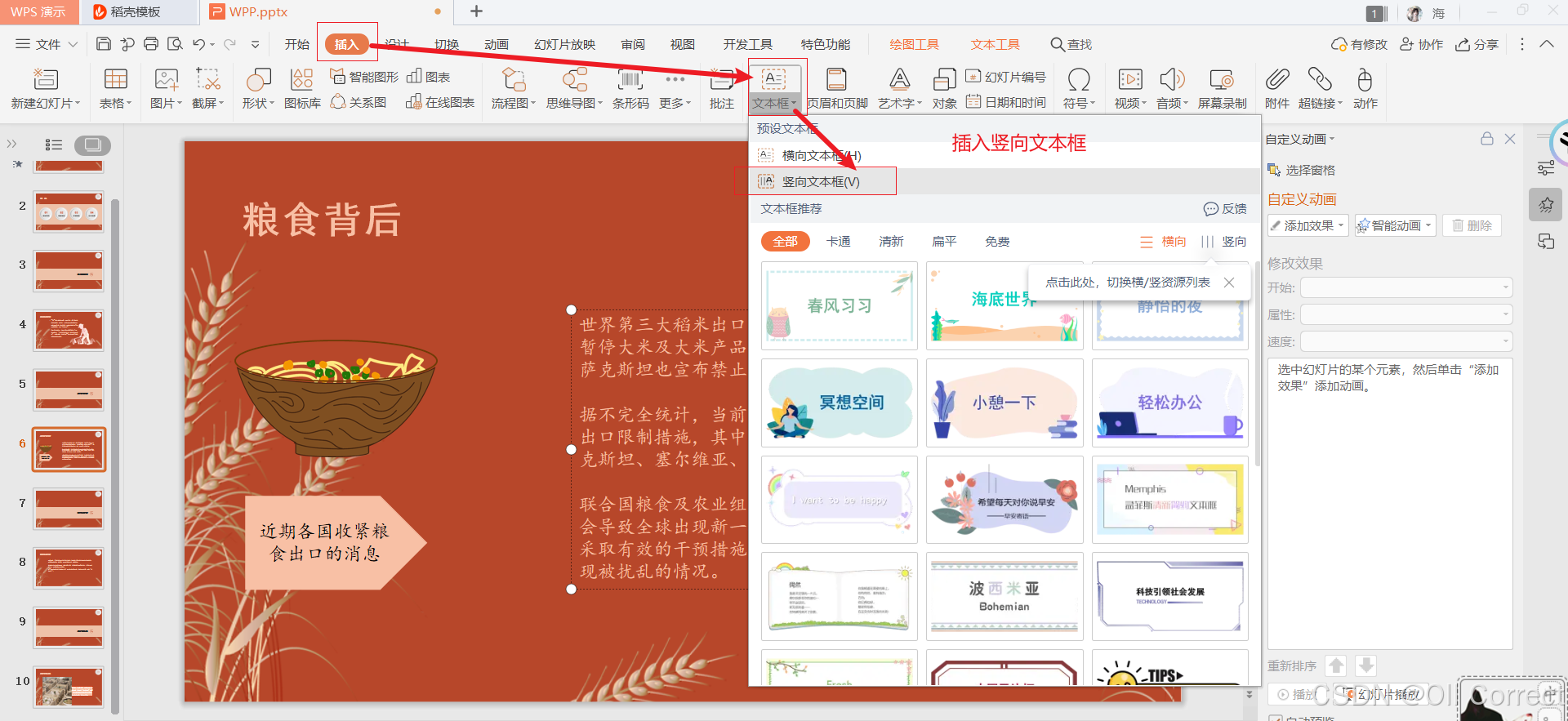Insert Slide Number (幻灯片编号)
Image resolution: width=1568 pixels, height=721 pixels.
1005,77
